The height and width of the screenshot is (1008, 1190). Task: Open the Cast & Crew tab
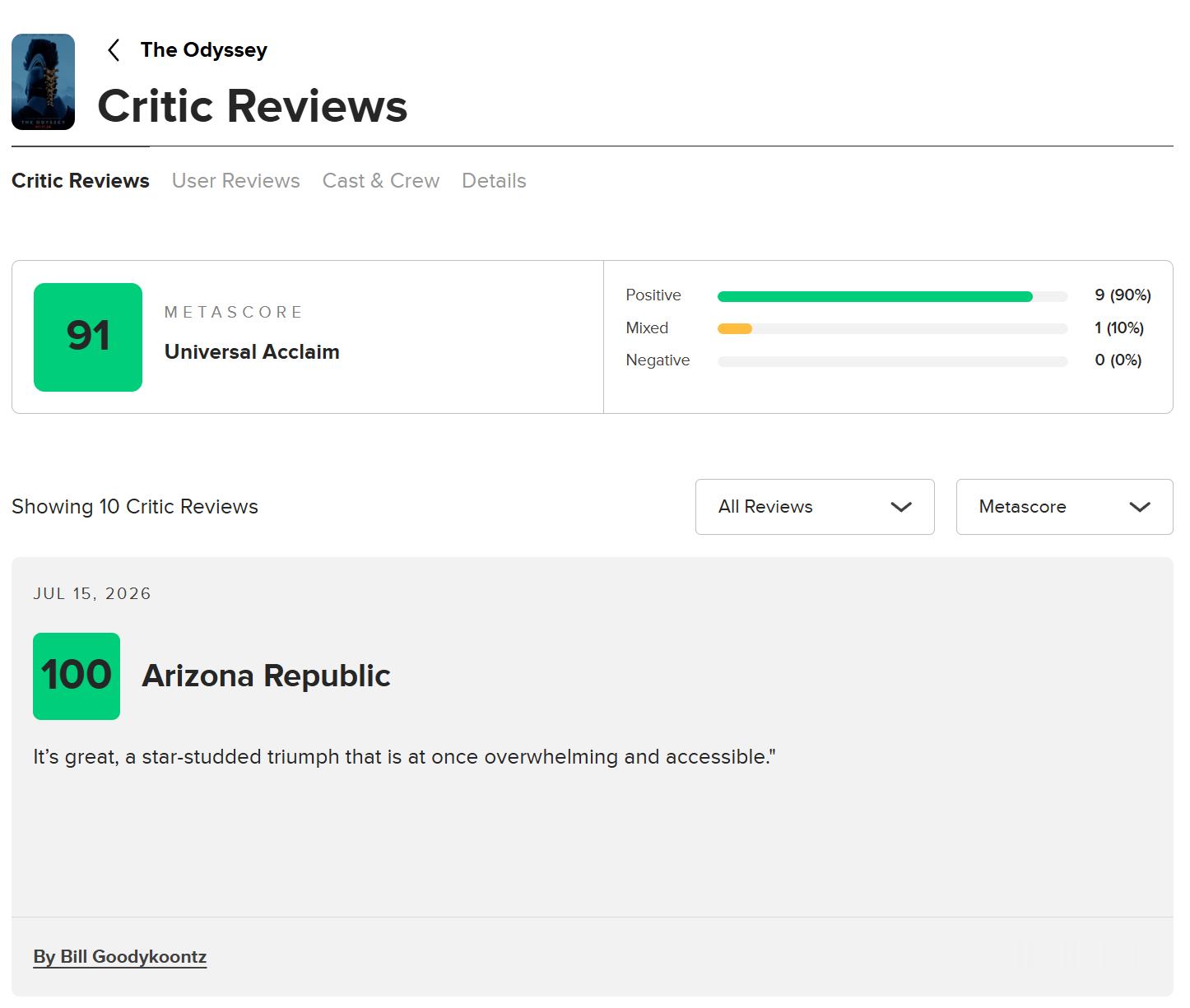pos(381,181)
